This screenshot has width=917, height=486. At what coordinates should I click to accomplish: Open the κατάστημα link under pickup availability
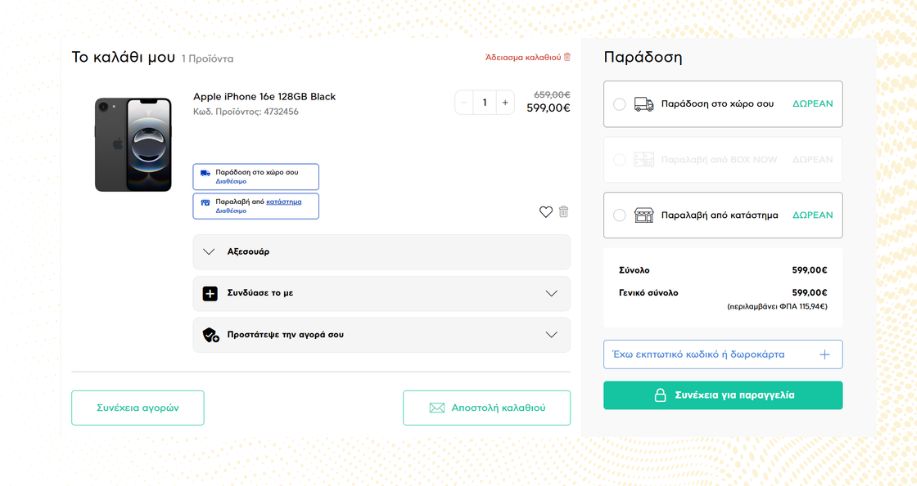[x=284, y=202]
